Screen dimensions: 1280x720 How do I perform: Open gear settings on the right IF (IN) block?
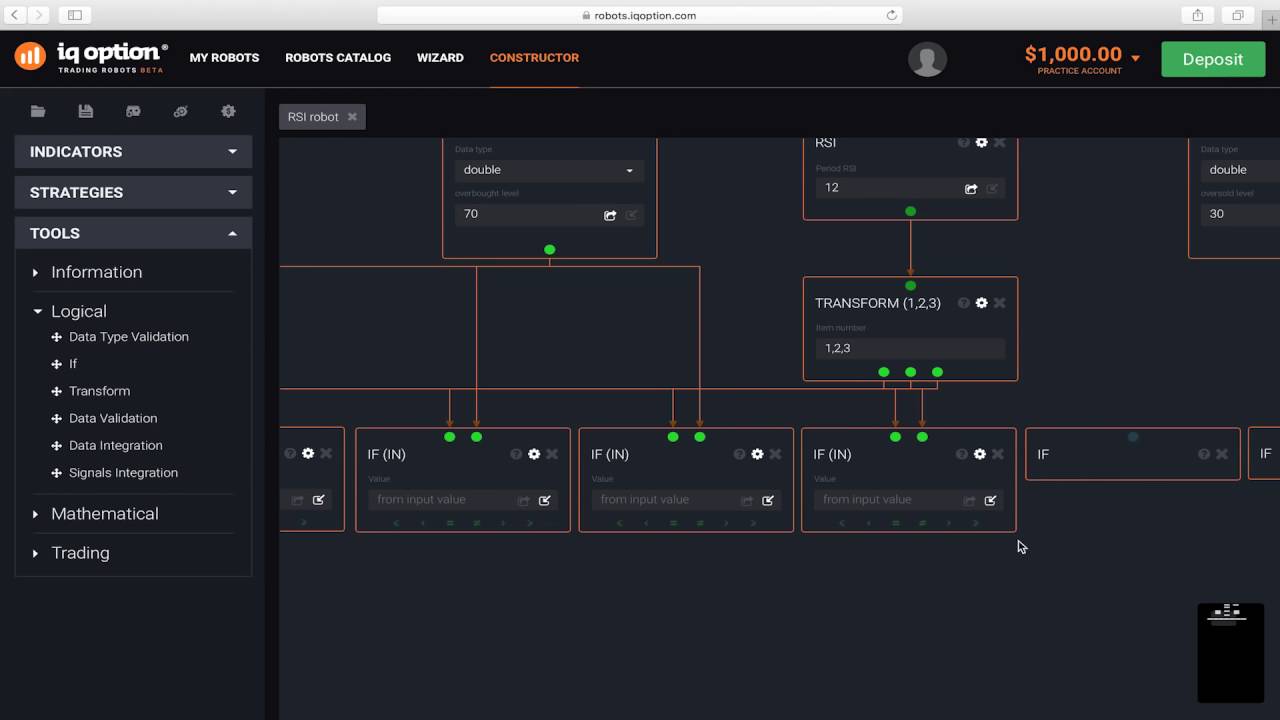click(x=979, y=454)
